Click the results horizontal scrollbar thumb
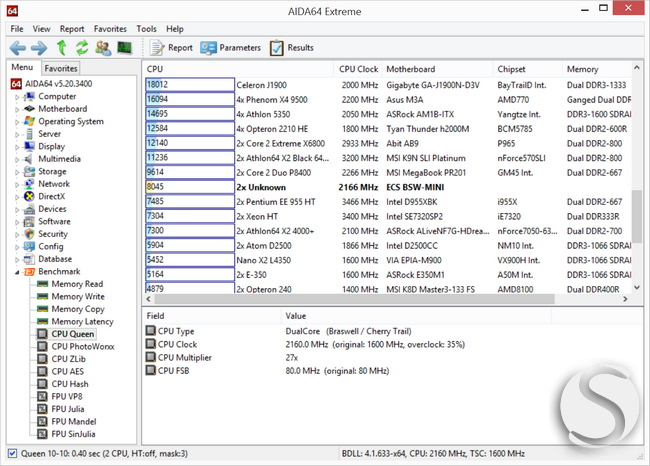 354,299
